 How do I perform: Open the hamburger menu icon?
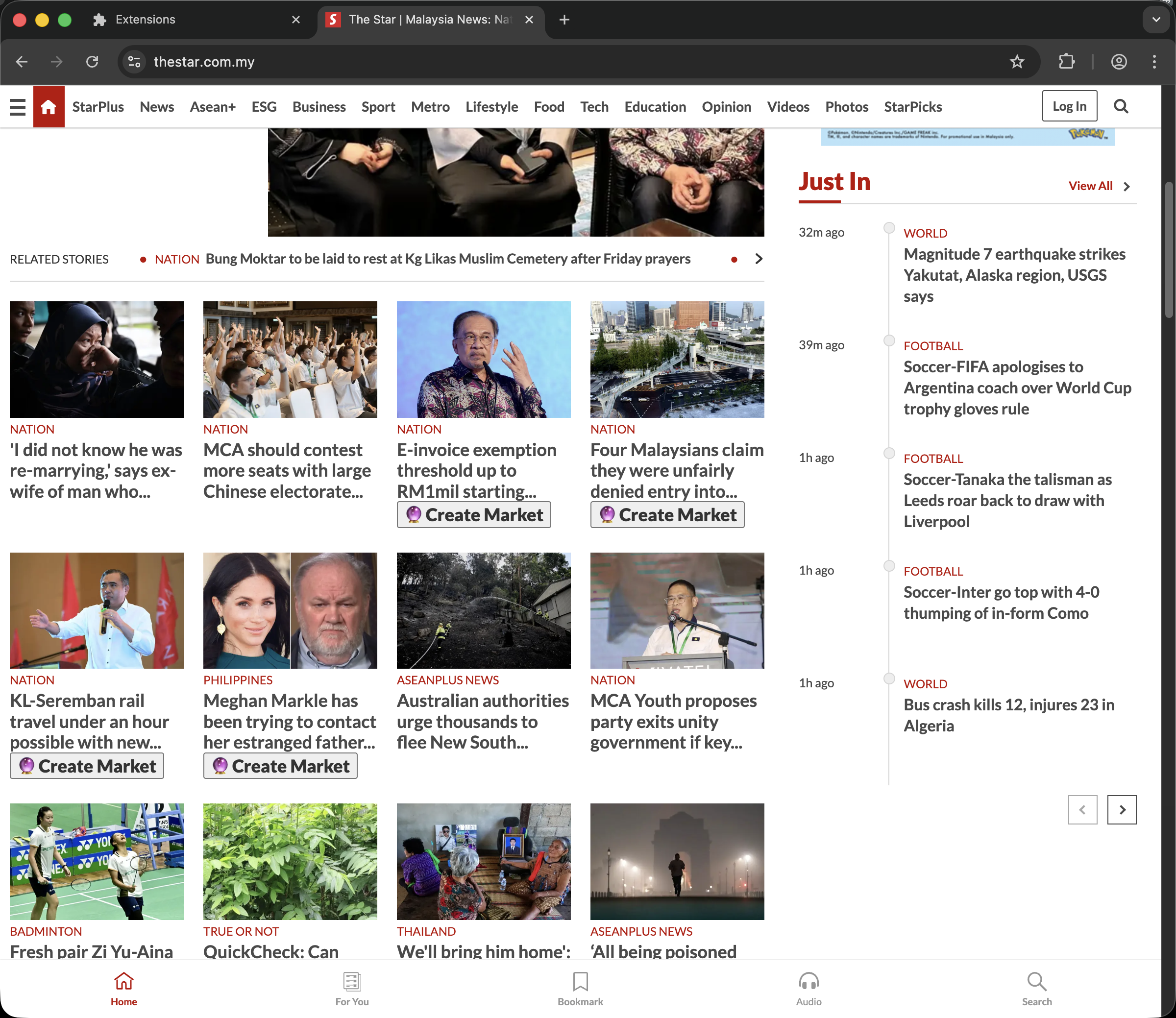(18, 107)
